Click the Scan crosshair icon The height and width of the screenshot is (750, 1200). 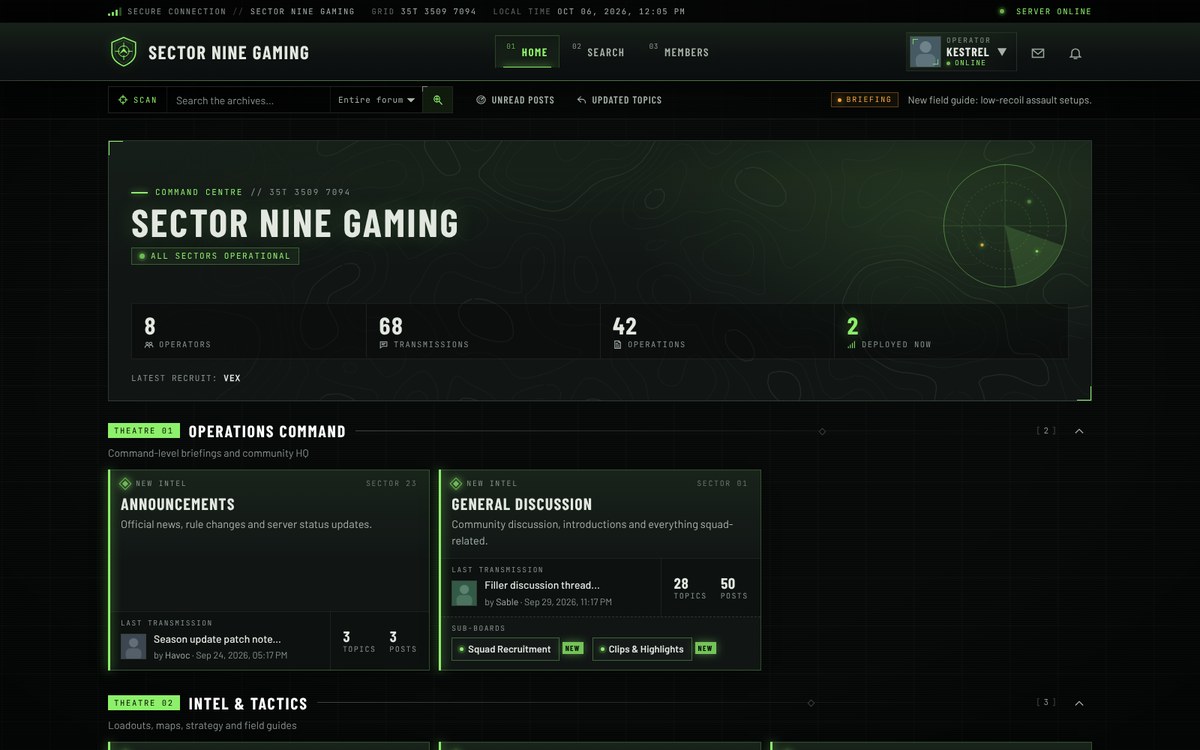(123, 100)
